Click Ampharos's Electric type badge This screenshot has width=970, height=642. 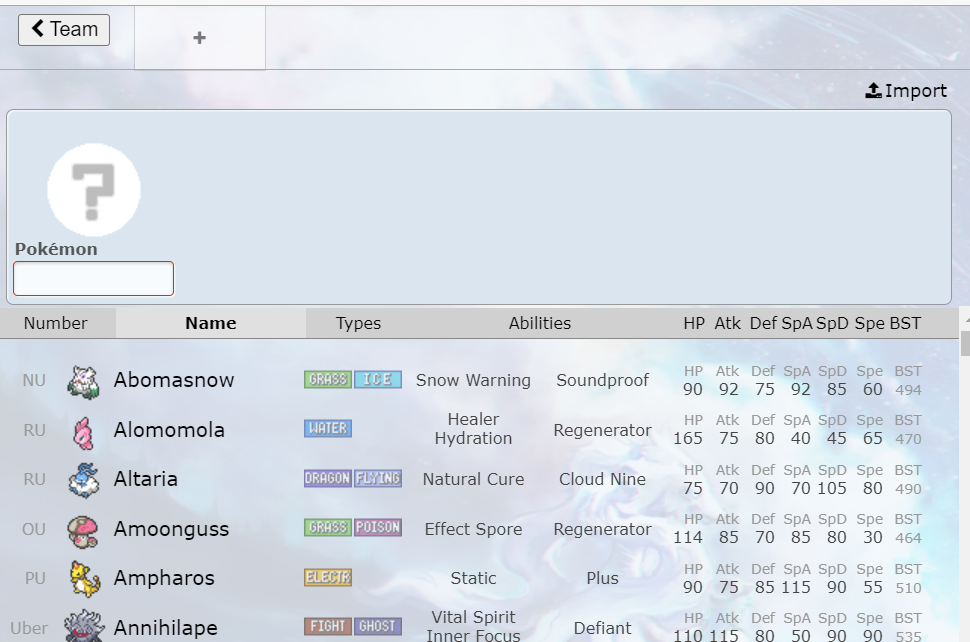click(328, 577)
